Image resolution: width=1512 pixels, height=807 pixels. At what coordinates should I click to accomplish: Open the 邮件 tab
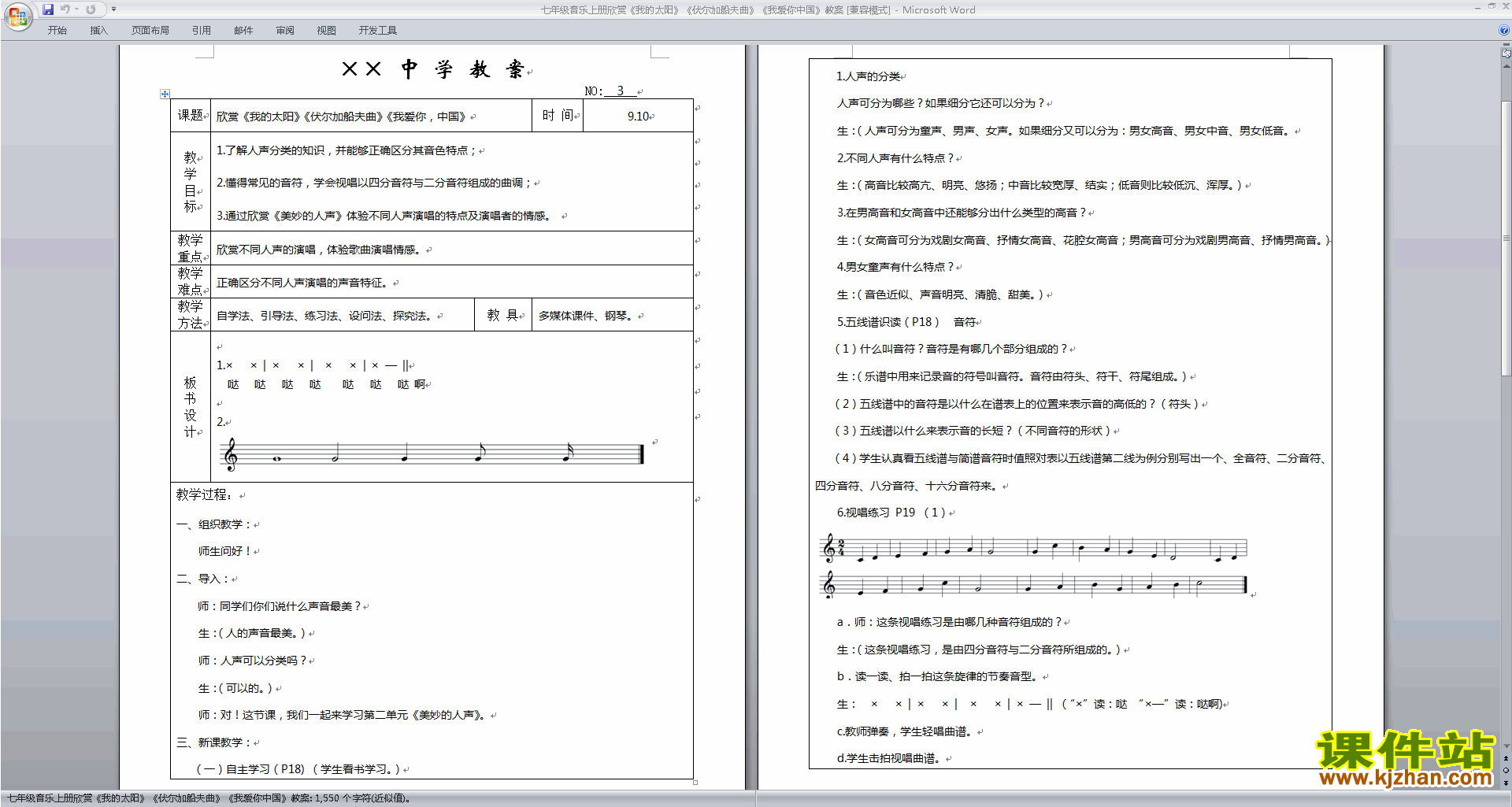243,30
